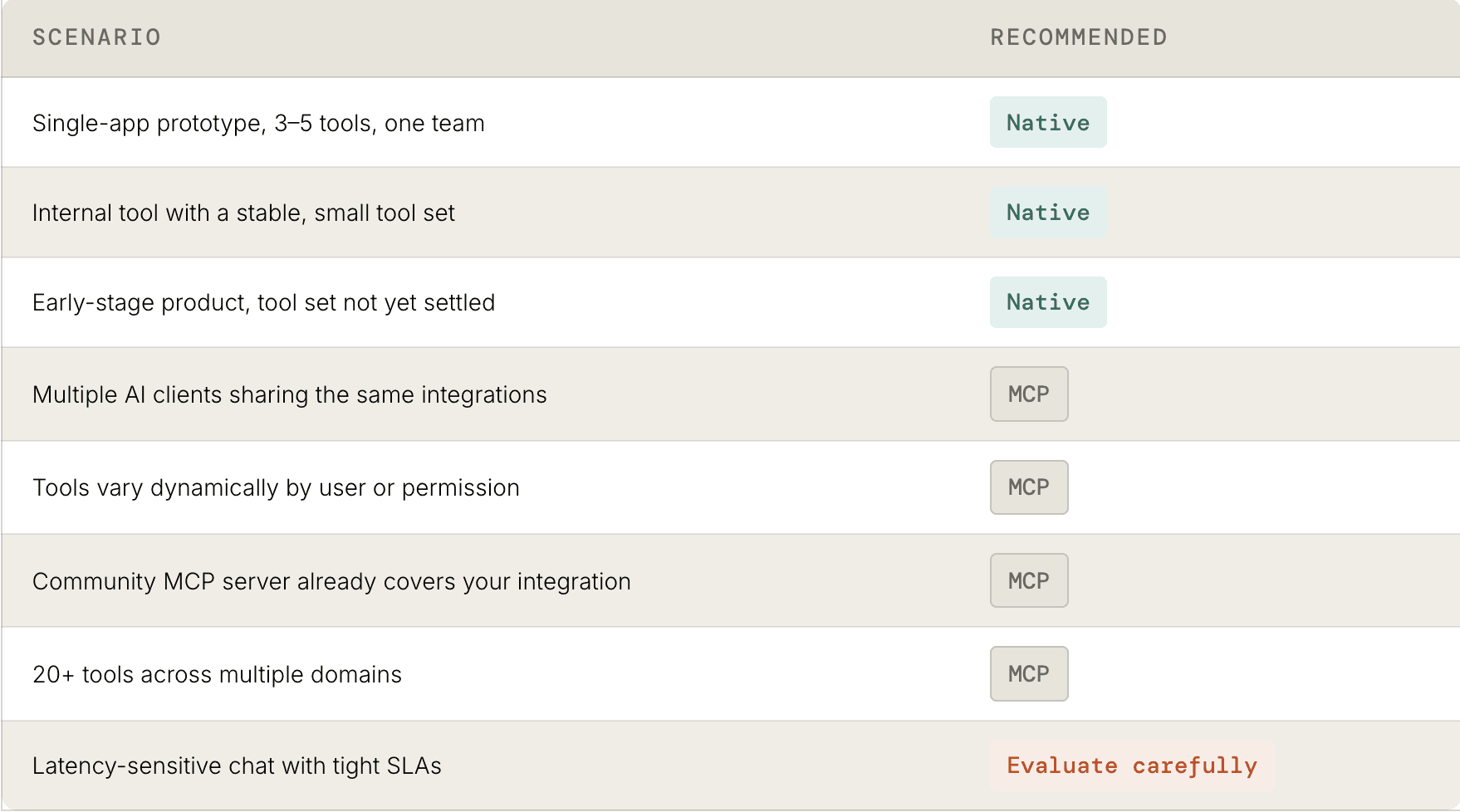Screen dimensions: 1460x812
Task: Select 'Single-app prototype, 3–5 tools, one team' text
Action: [x=258, y=123]
